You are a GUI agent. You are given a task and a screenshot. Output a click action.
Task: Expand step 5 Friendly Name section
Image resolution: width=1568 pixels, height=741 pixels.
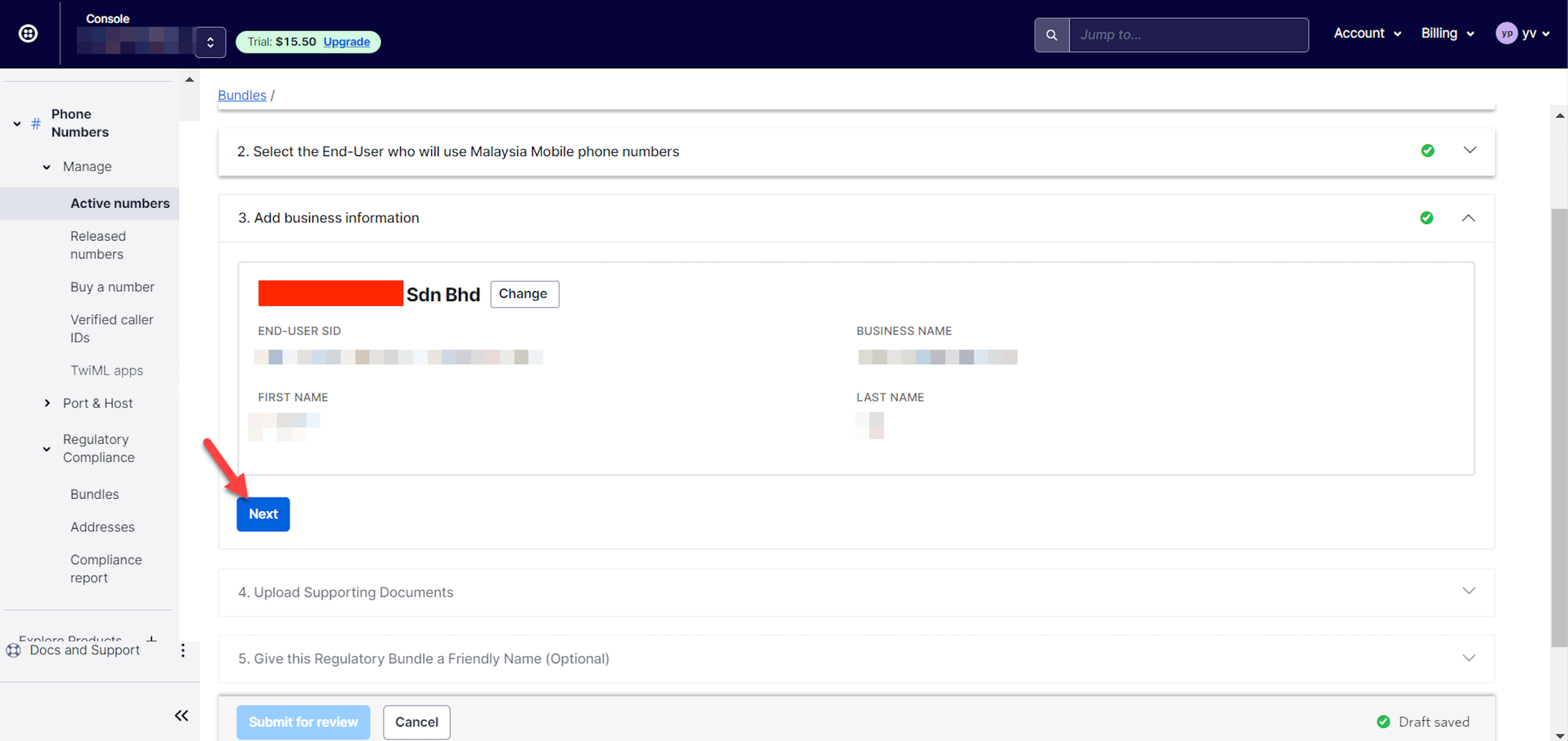click(x=1468, y=658)
